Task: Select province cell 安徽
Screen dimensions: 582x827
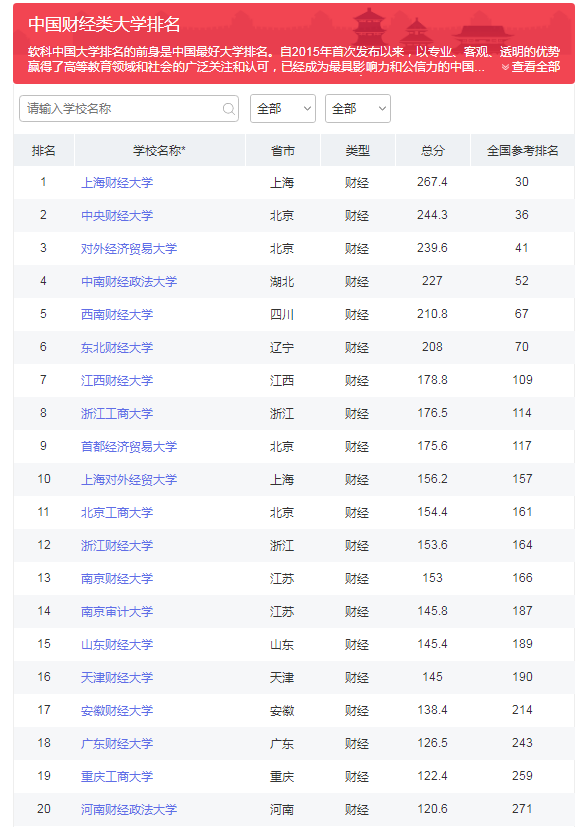Action: tap(282, 710)
